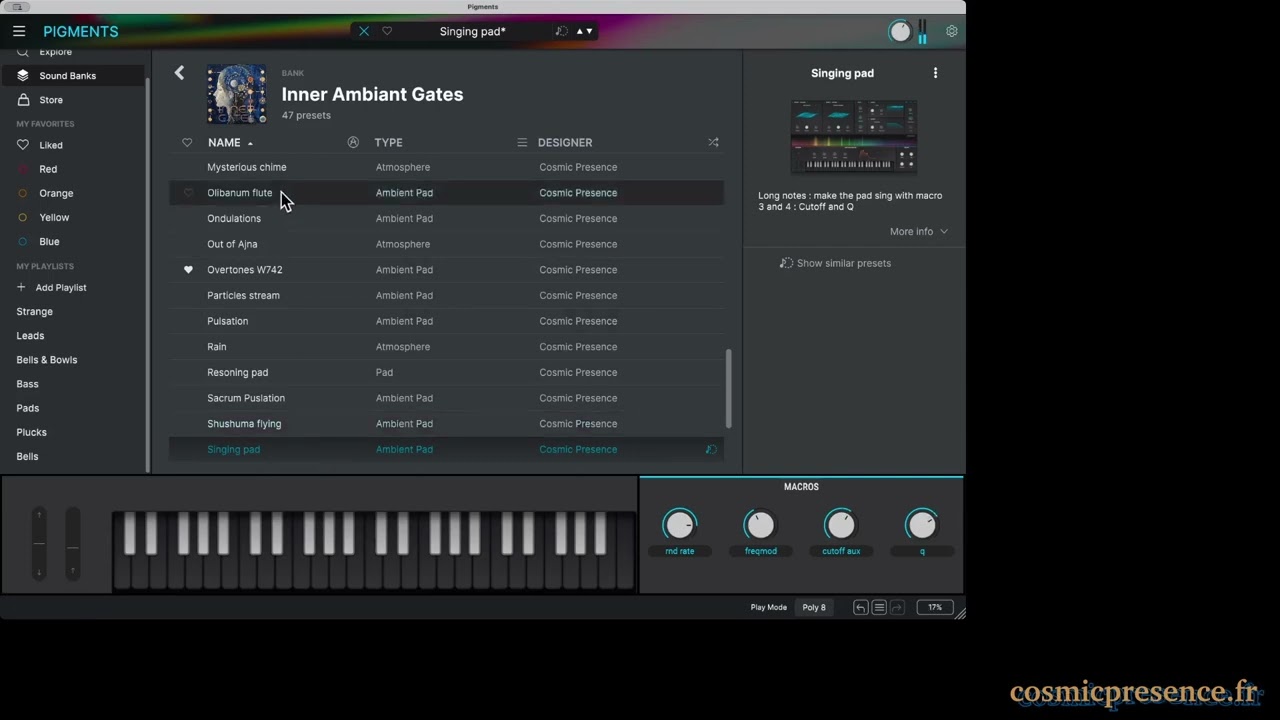The height and width of the screenshot is (720, 1280).
Task: Expand More info section
Action: [919, 231]
